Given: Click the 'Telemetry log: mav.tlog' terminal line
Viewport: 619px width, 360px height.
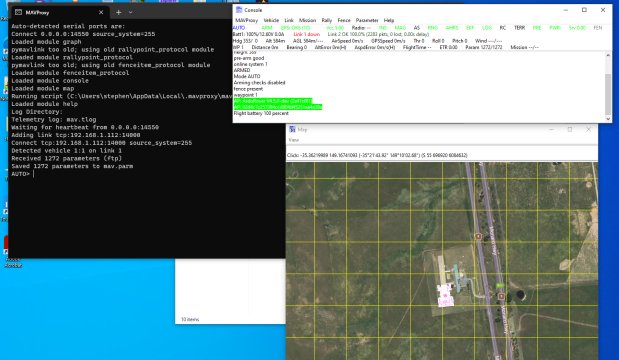Looking at the screenshot, I should 54,119.
